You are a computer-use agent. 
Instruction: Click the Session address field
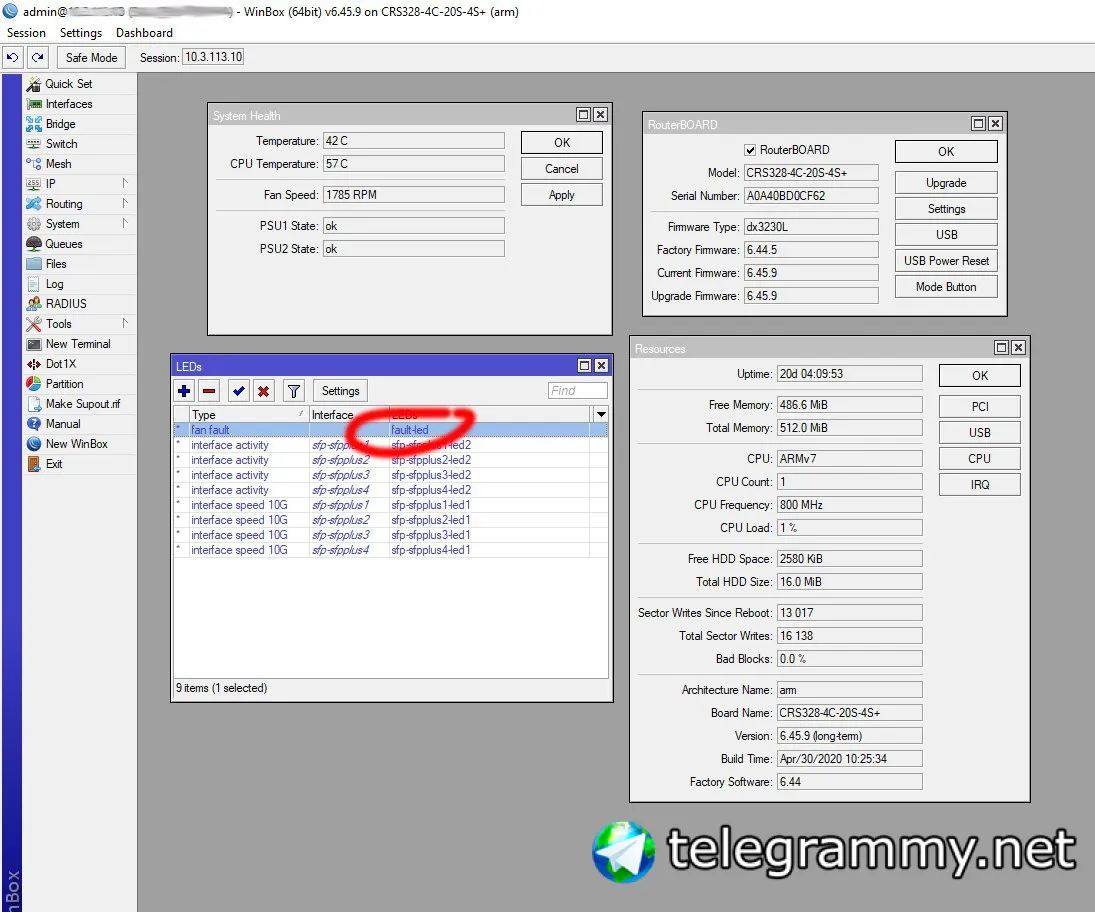click(213, 57)
